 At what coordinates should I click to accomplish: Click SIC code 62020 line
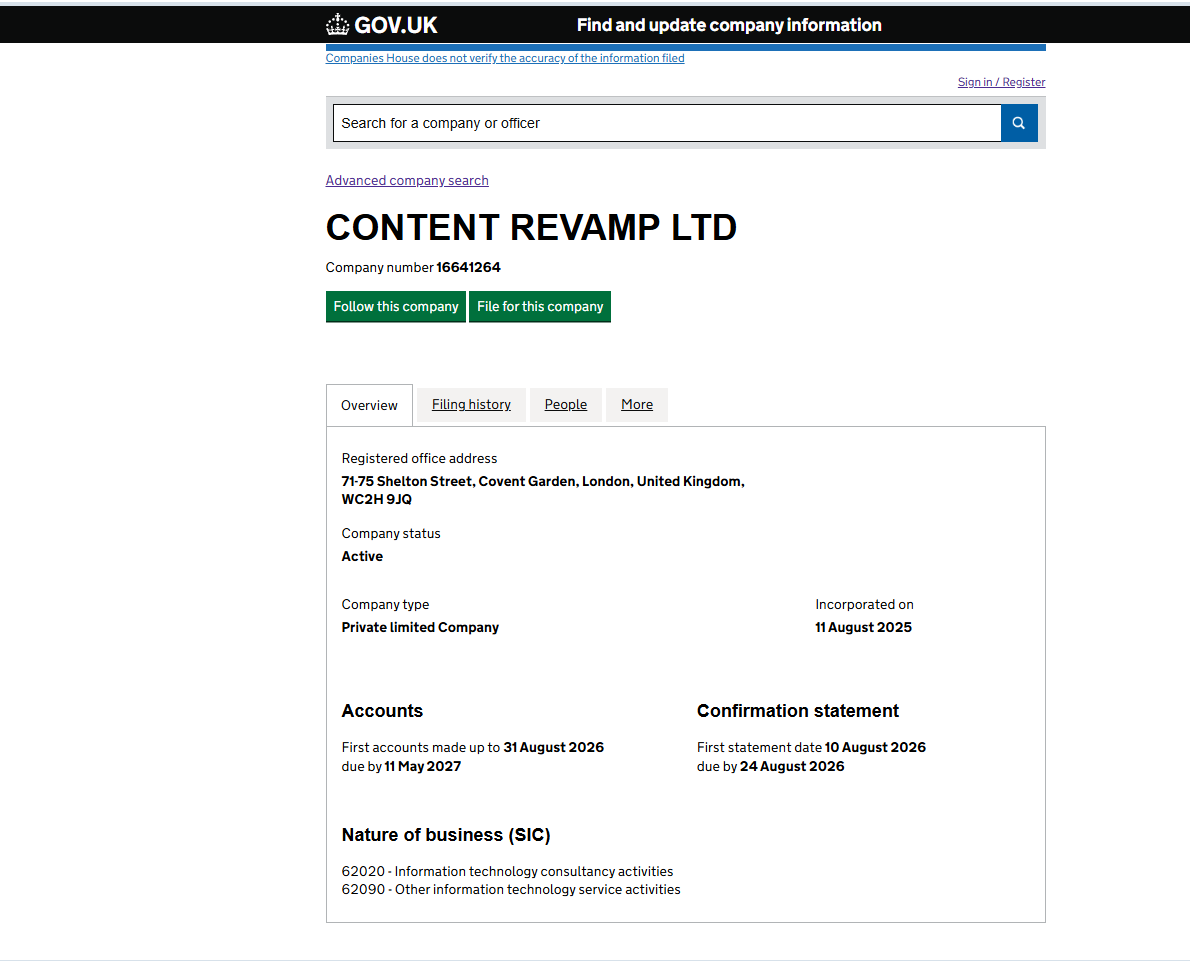click(x=507, y=871)
